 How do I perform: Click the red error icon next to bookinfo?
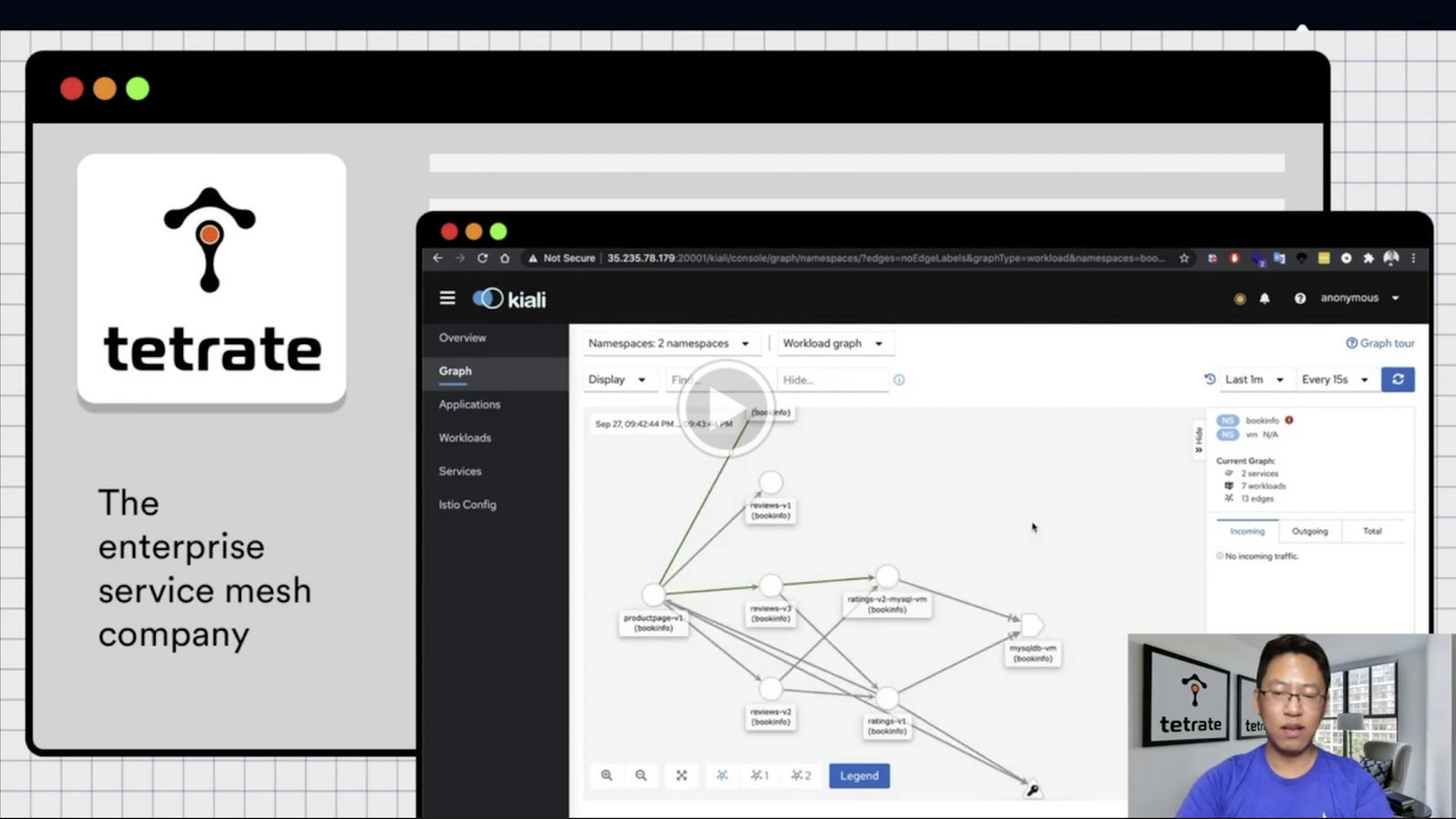tap(1289, 420)
